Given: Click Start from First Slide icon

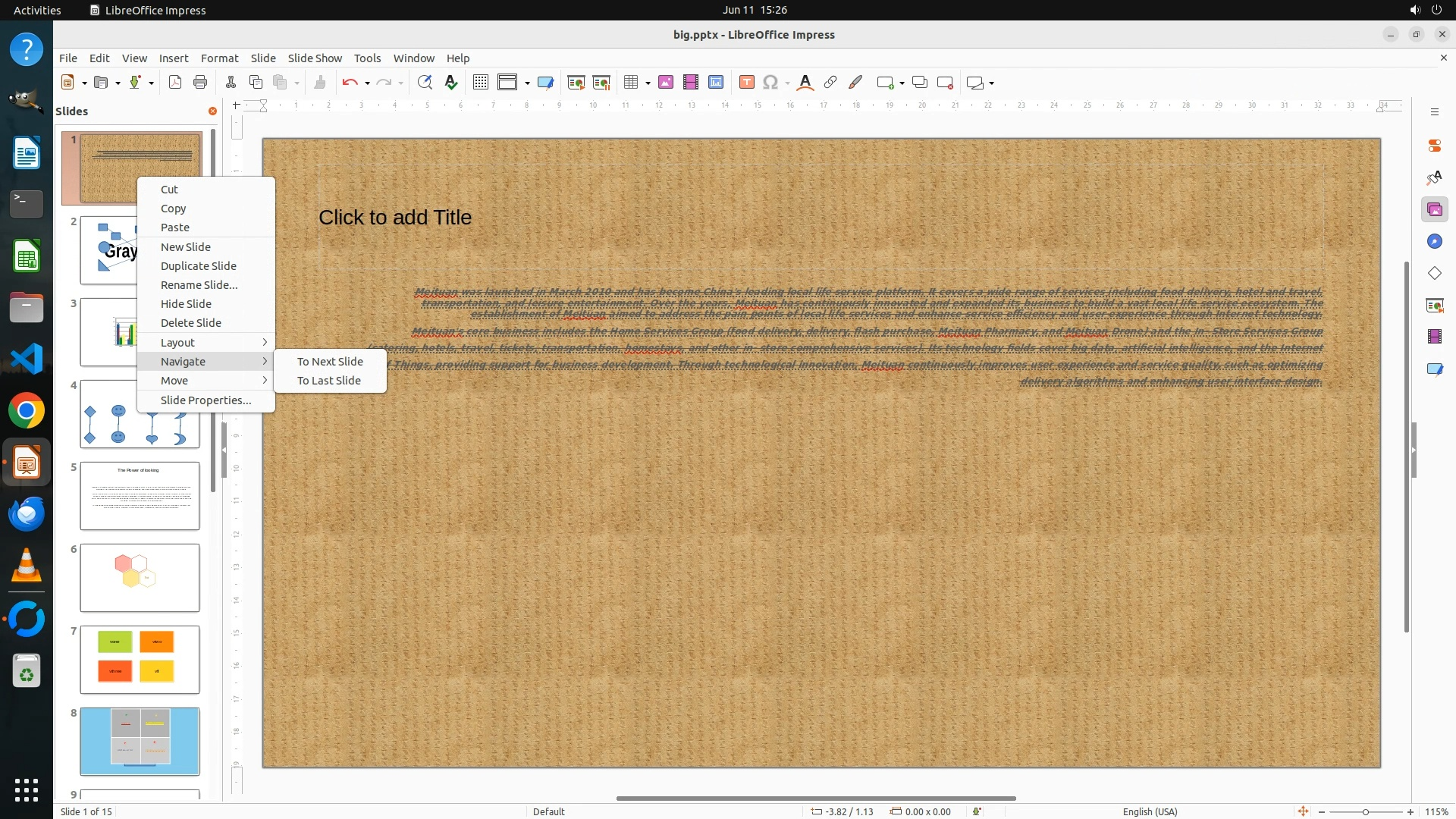Looking at the screenshot, I should click(576, 83).
